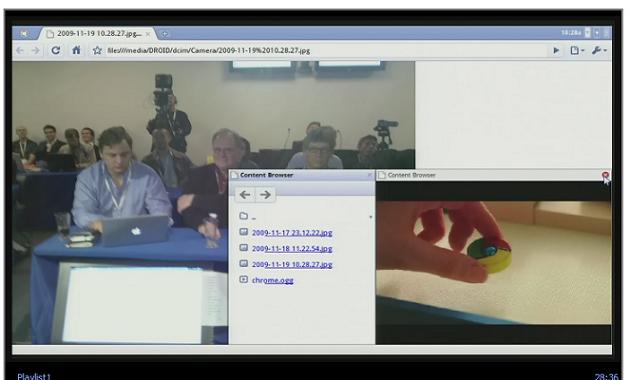Go forward in Content Browser panel
This screenshot has height=380, width=630.
click(266, 195)
